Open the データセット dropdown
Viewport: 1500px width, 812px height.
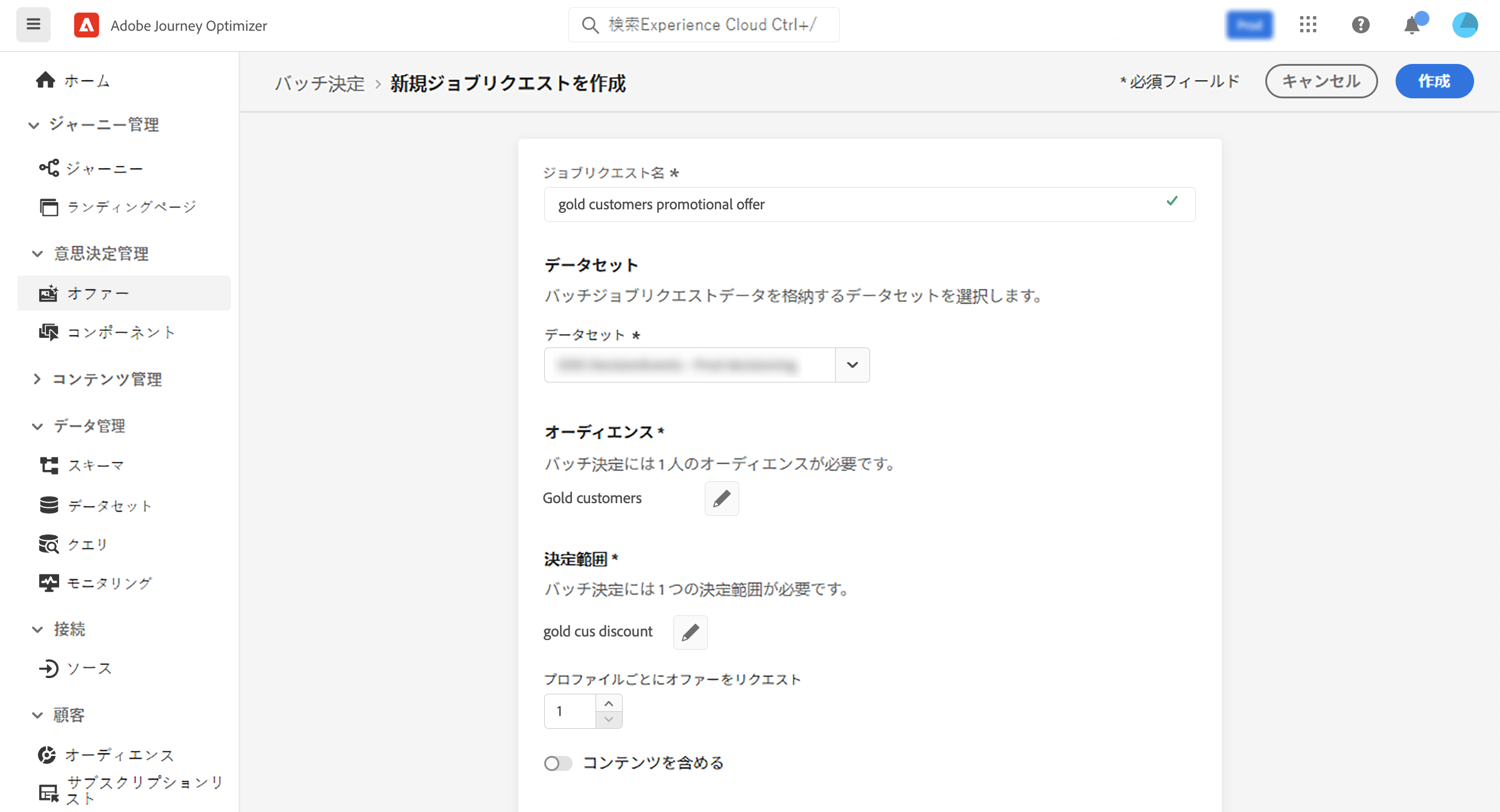click(852, 365)
